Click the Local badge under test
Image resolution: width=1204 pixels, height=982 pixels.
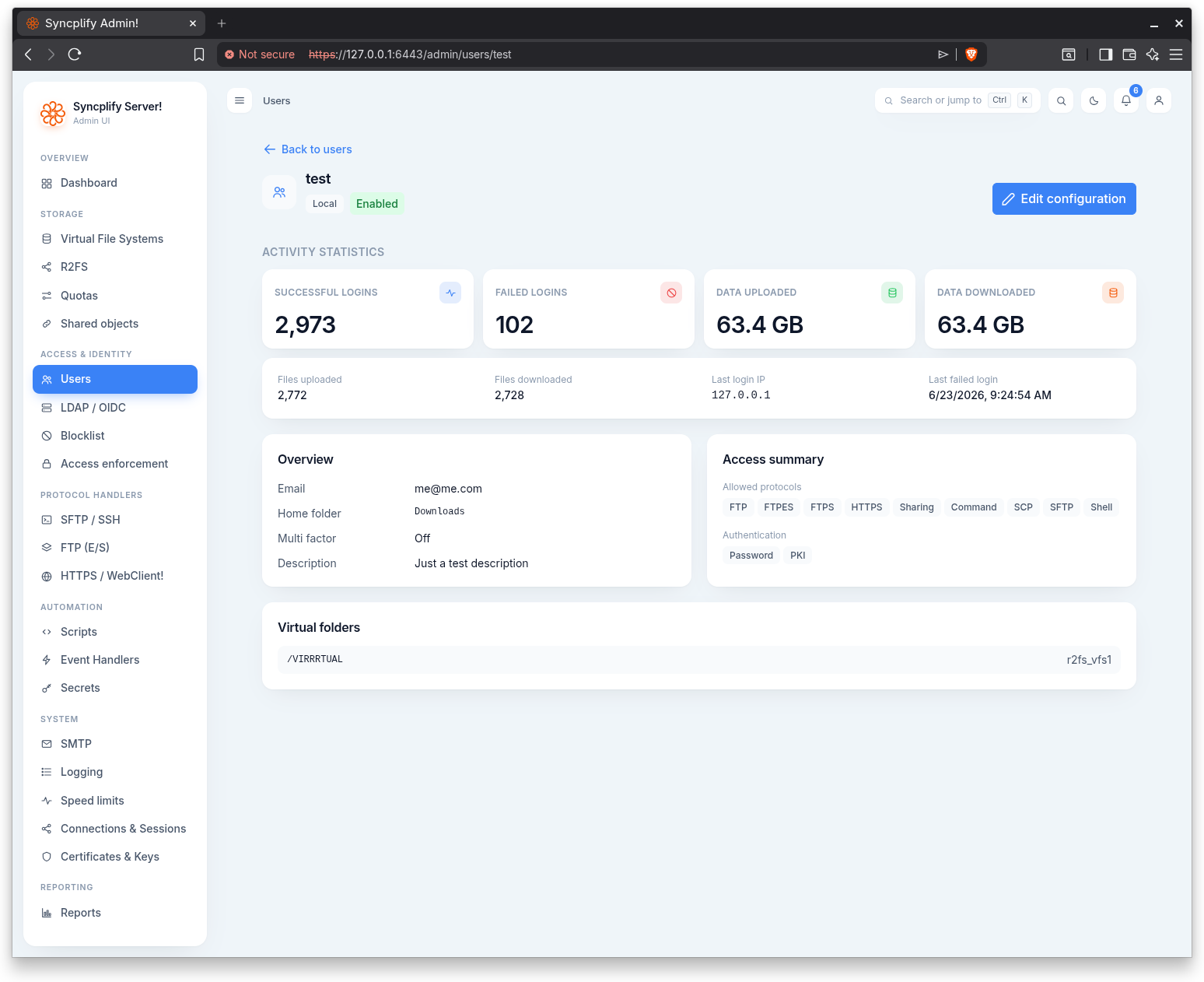pos(324,204)
